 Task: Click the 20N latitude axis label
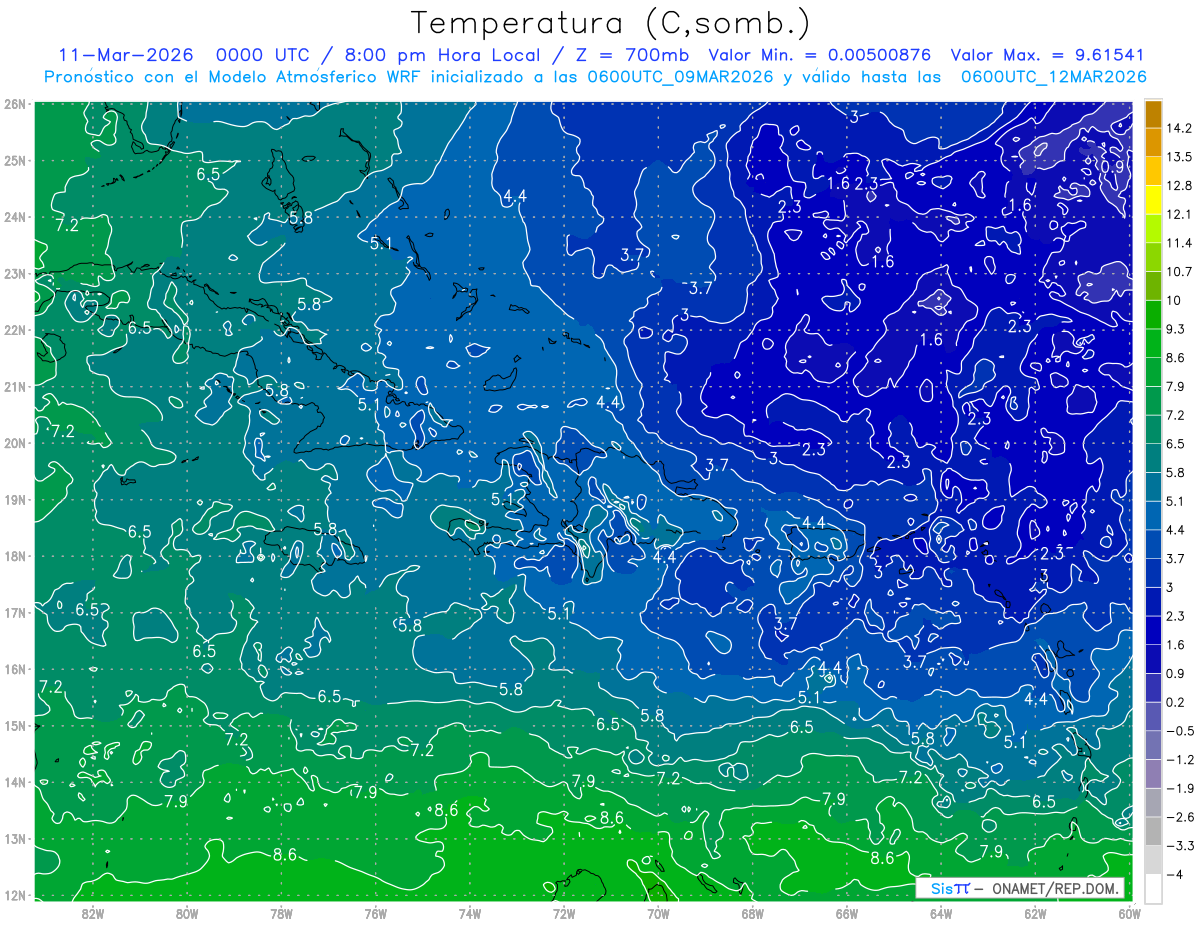pyautogui.click(x=14, y=443)
